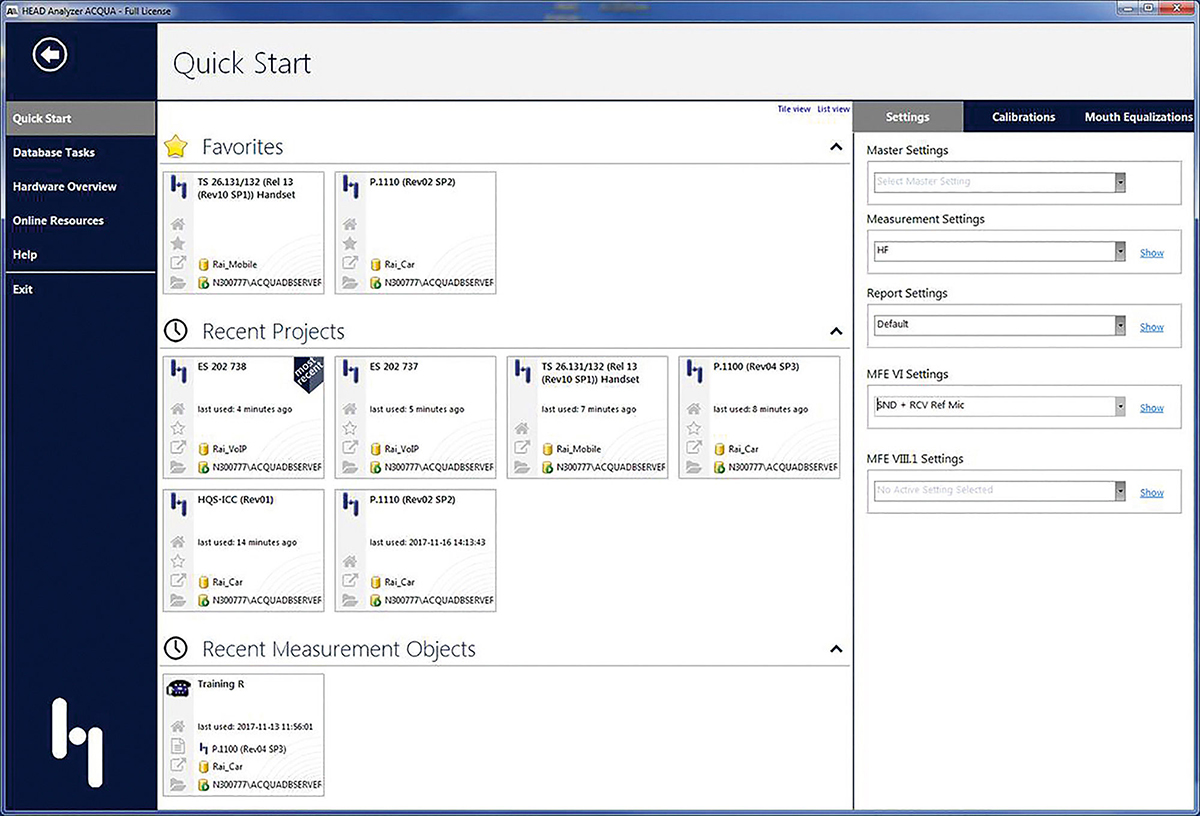
Task: Click Show link for Measurement Settings
Action: 1152,253
